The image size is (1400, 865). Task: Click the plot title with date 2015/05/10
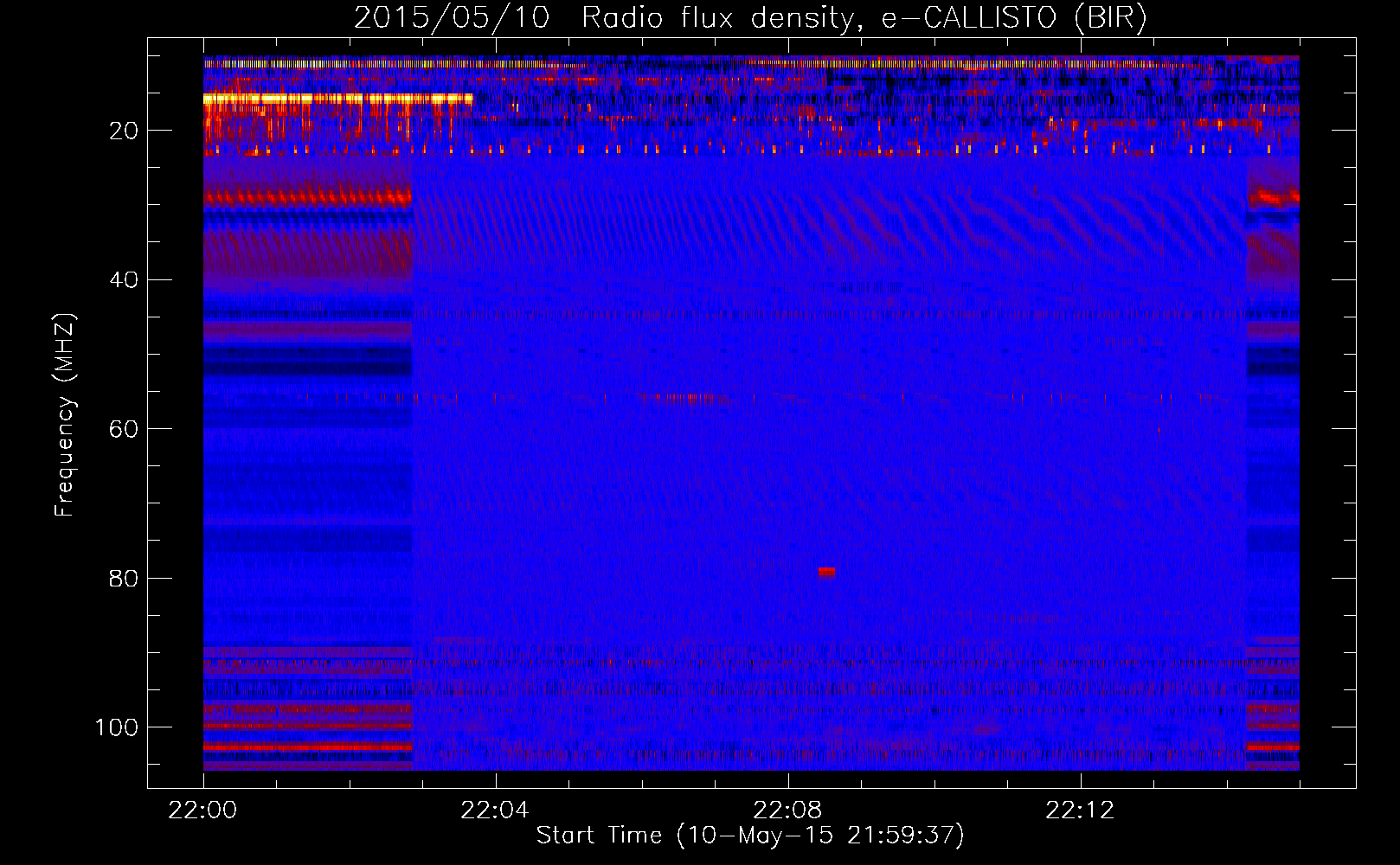[750, 17]
